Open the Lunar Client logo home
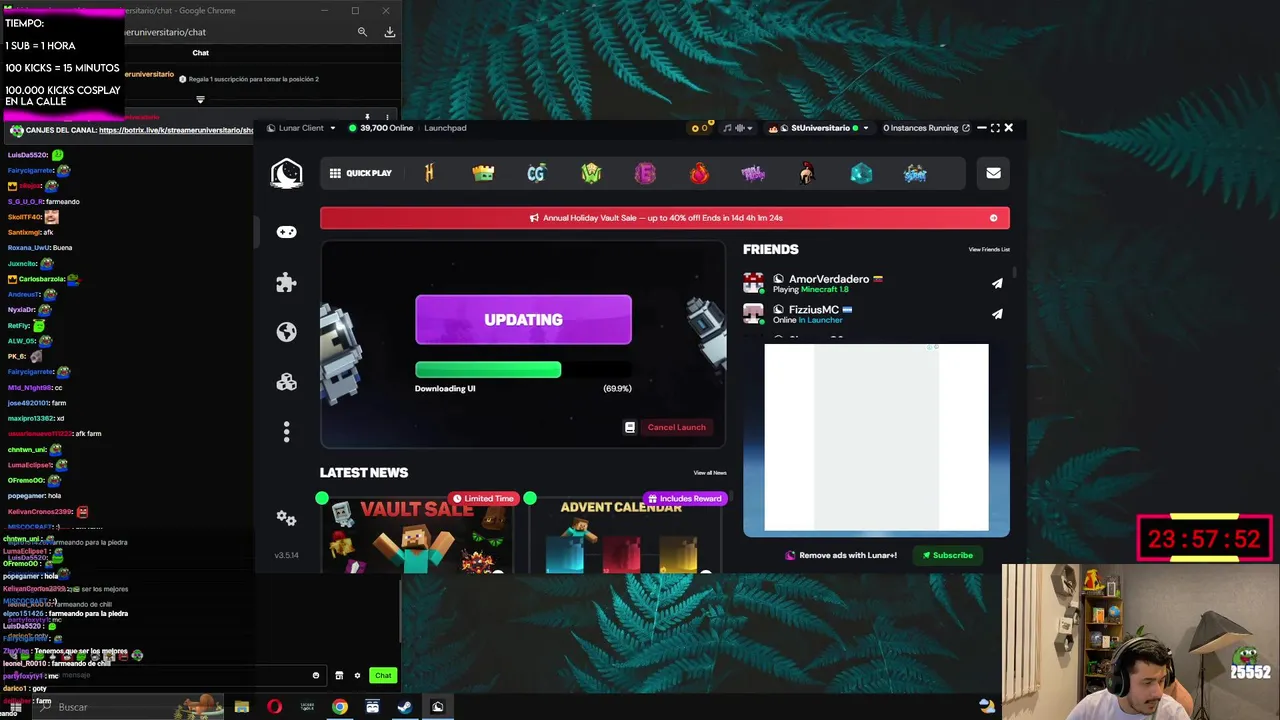The width and height of the screenshot is (1280, 720). [x=287, y=173]
